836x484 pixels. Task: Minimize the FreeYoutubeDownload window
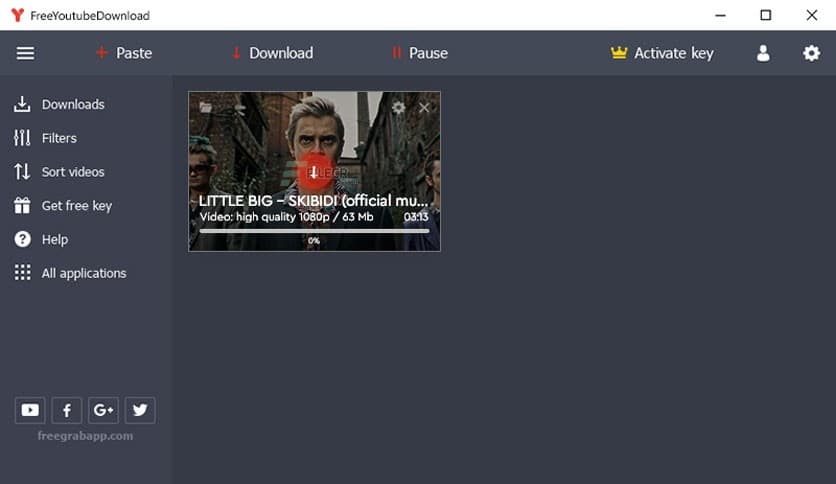point(720,15)
